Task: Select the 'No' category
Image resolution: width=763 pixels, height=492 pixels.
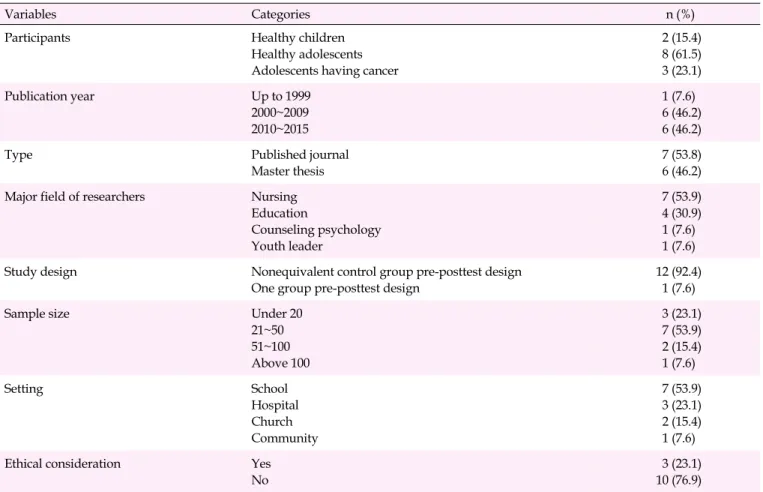Action: [x=260, y=480]
